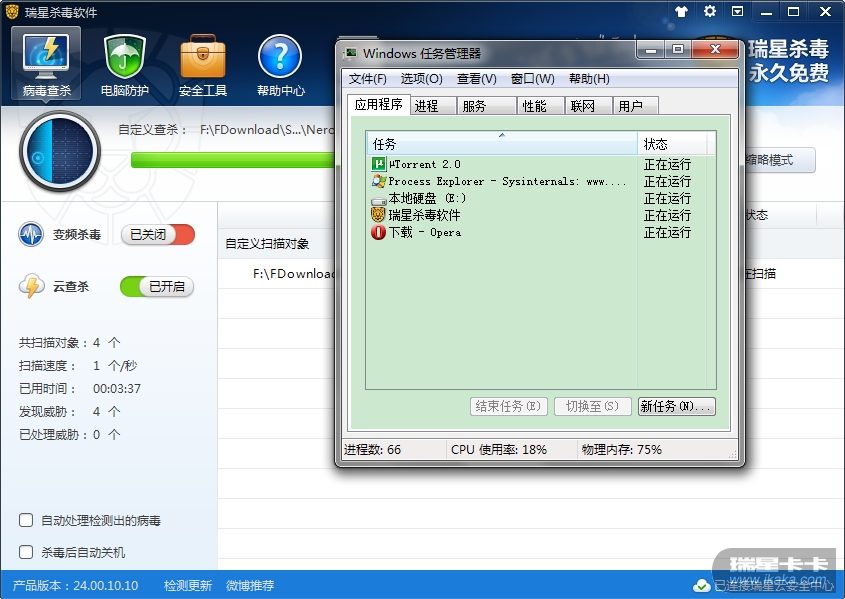Switch to the 用户 tab
The image size is (845, 599).
tap(636, 106)
